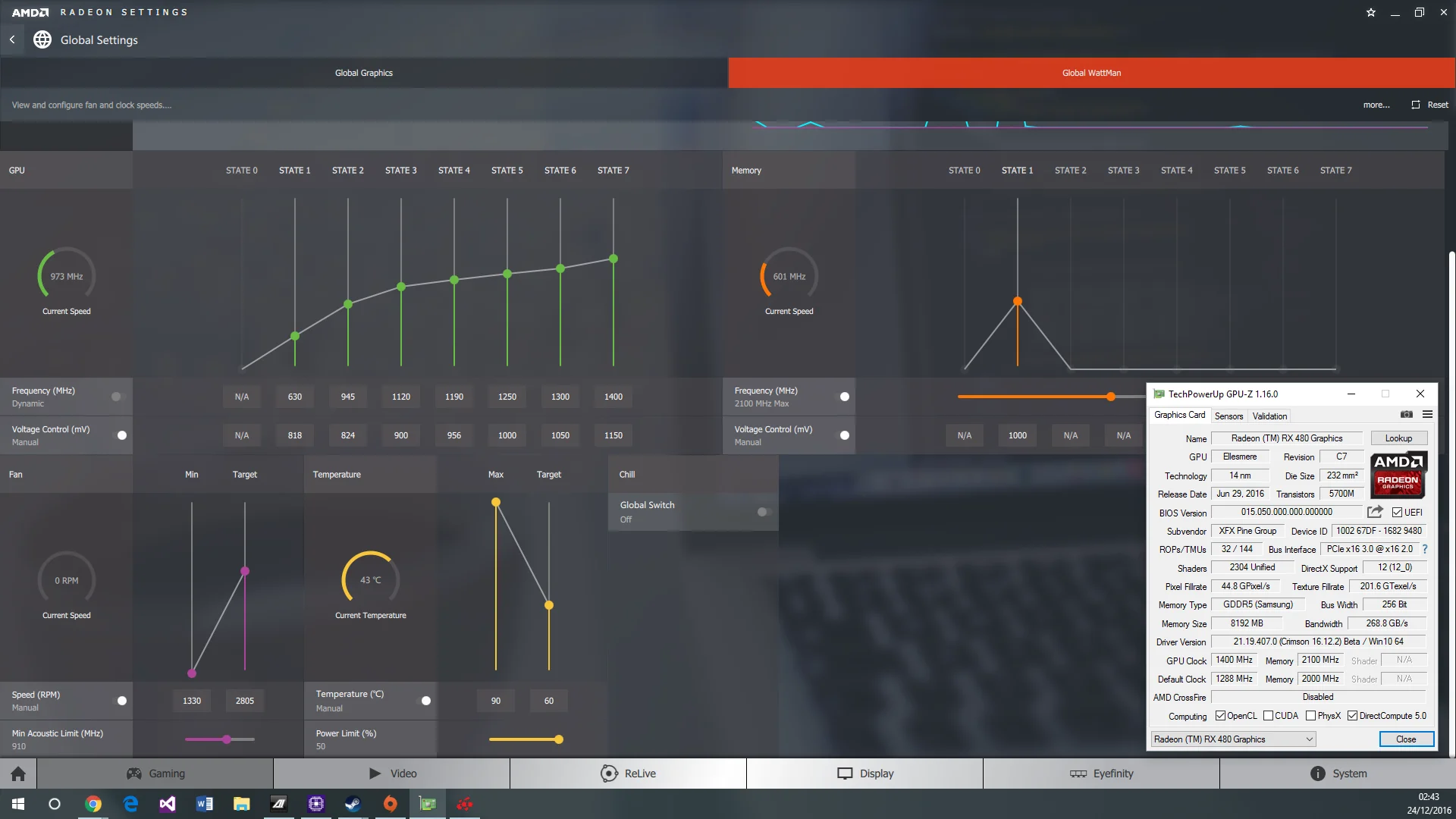Toggle Temperature (°C) Manual switch

[424, 701]
